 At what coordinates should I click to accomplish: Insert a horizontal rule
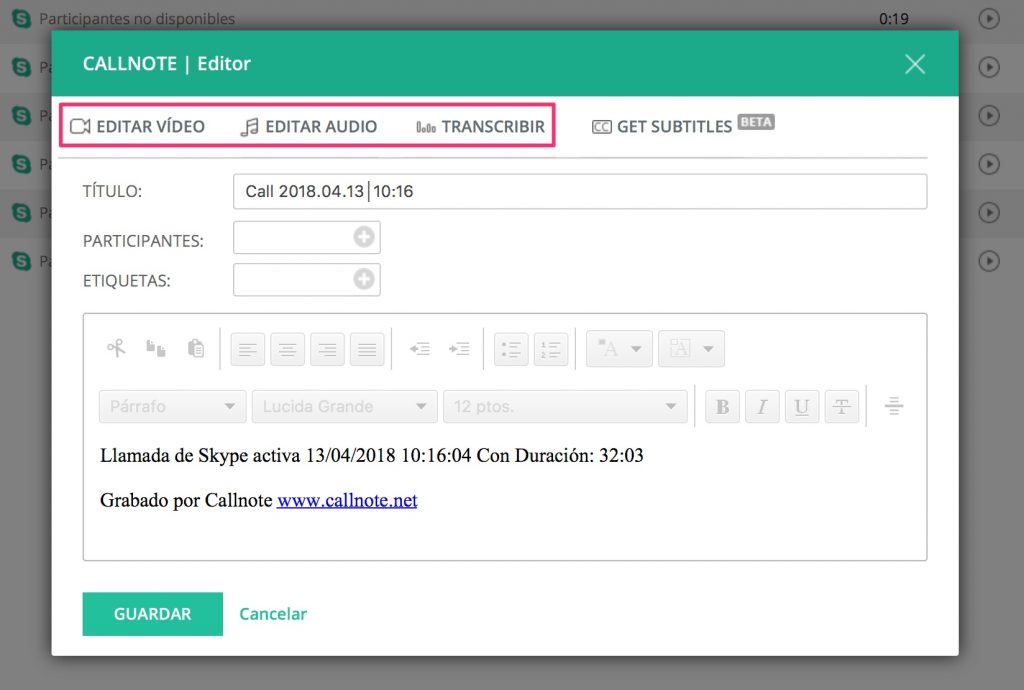[894, 406]
